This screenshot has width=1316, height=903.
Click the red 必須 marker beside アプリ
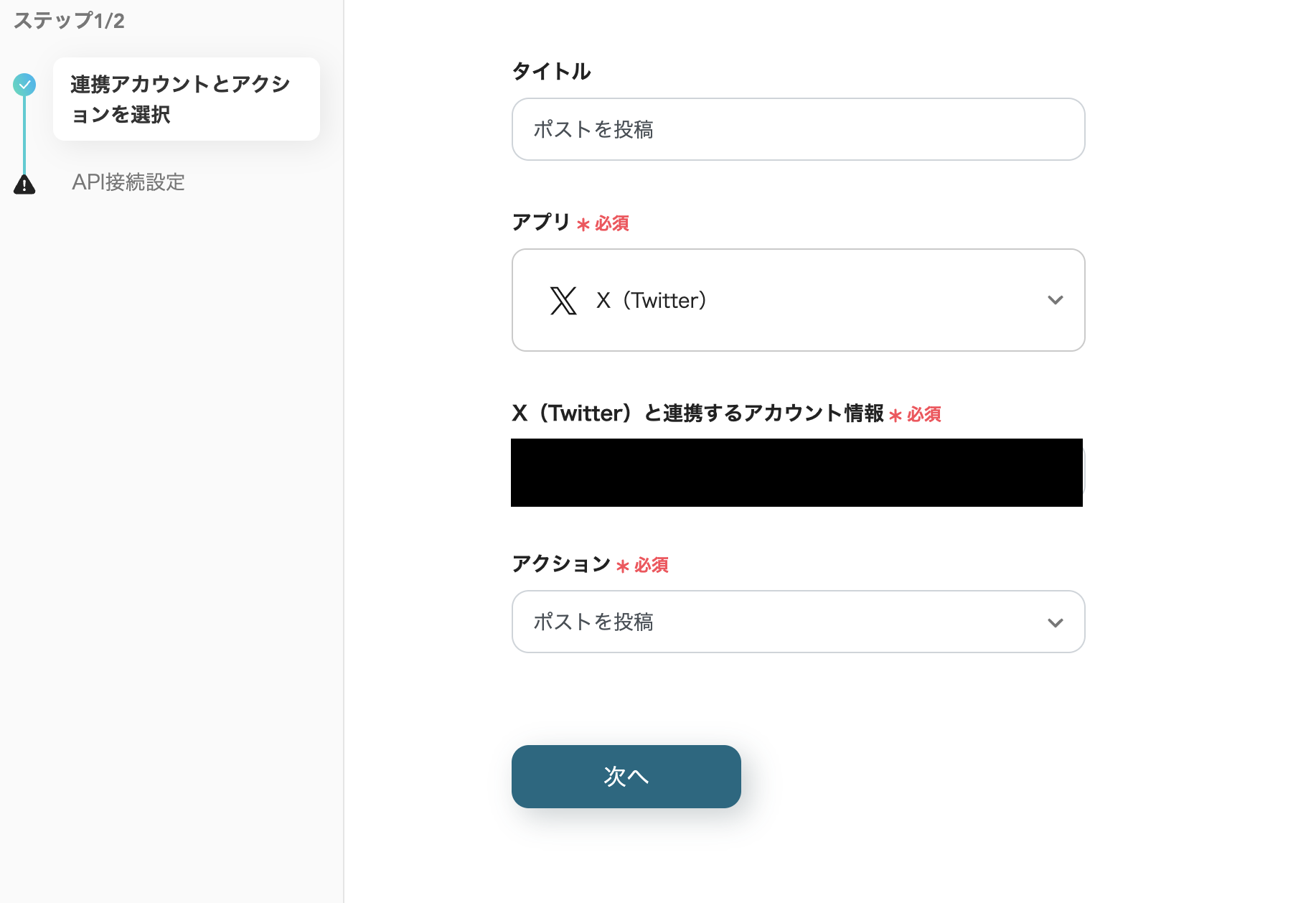(611, 224)
